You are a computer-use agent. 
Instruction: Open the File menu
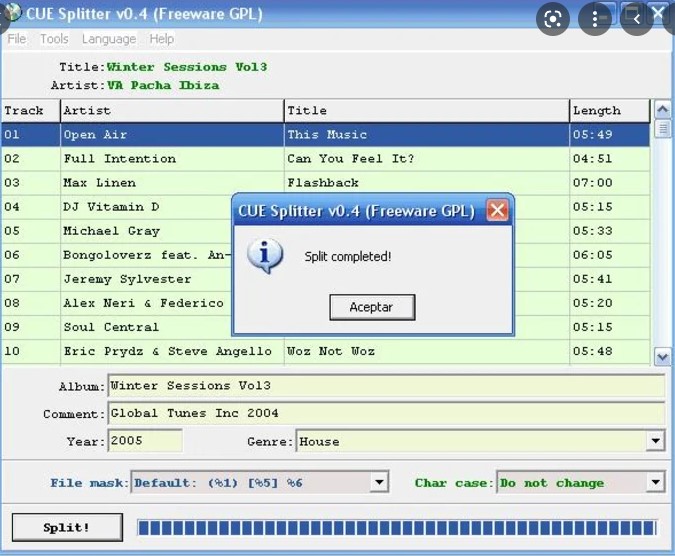click(x=17, y=39)
